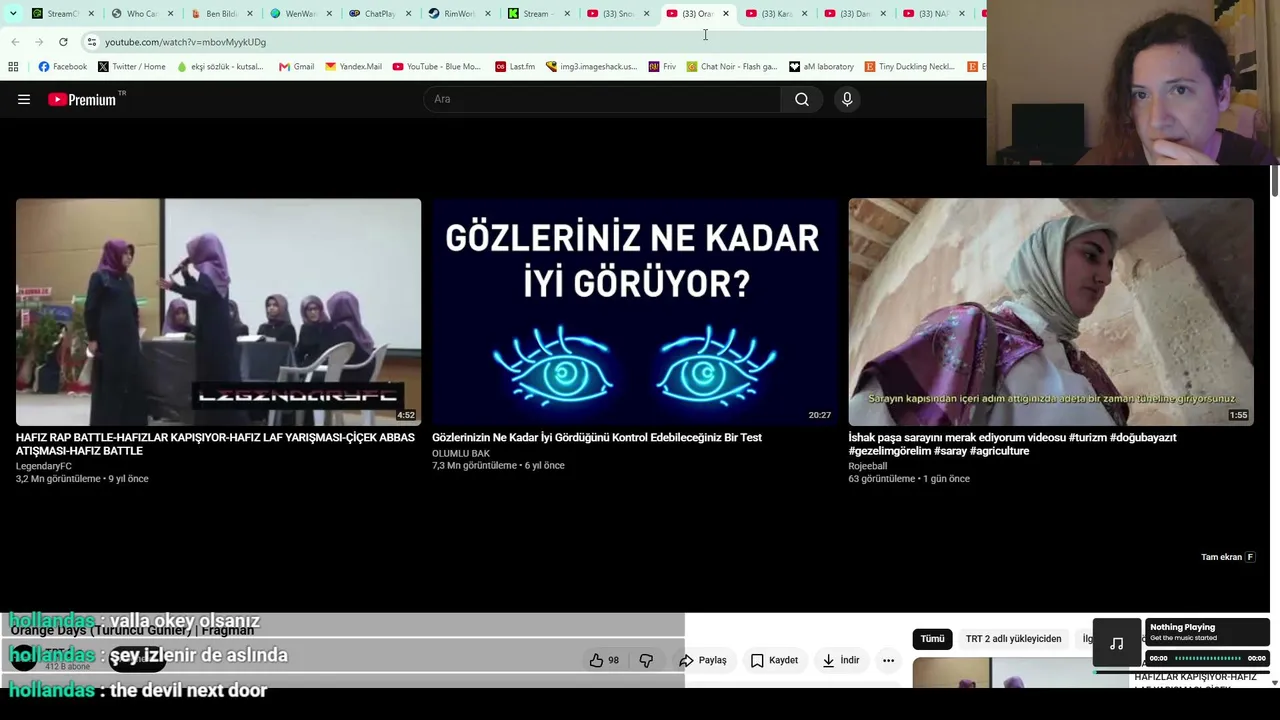Share the video with Paylaş button
Screen dimensions: 1280x720
coord(703,660)
